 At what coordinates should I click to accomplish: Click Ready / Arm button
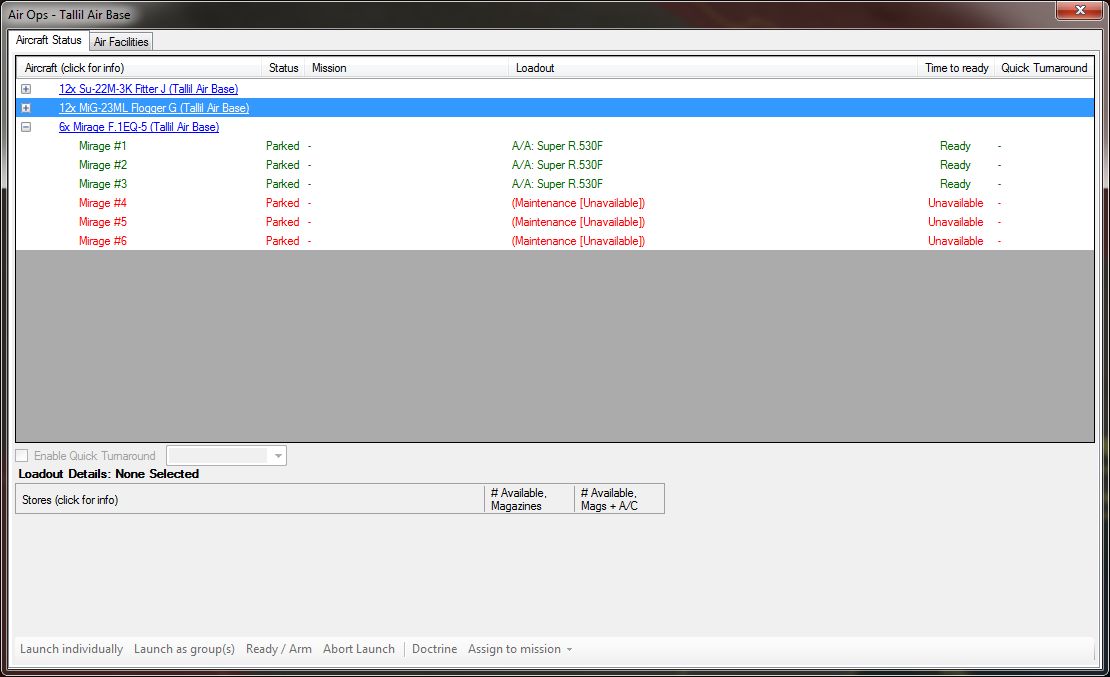point(279,649)
